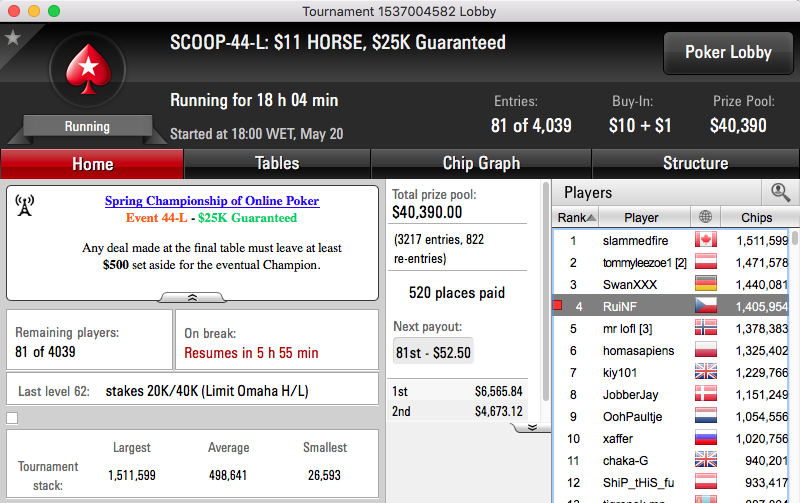Click the Buy-In $10 + $1 value
The image size is (800, 503).
pyautogui.click(x=640, y=125)
